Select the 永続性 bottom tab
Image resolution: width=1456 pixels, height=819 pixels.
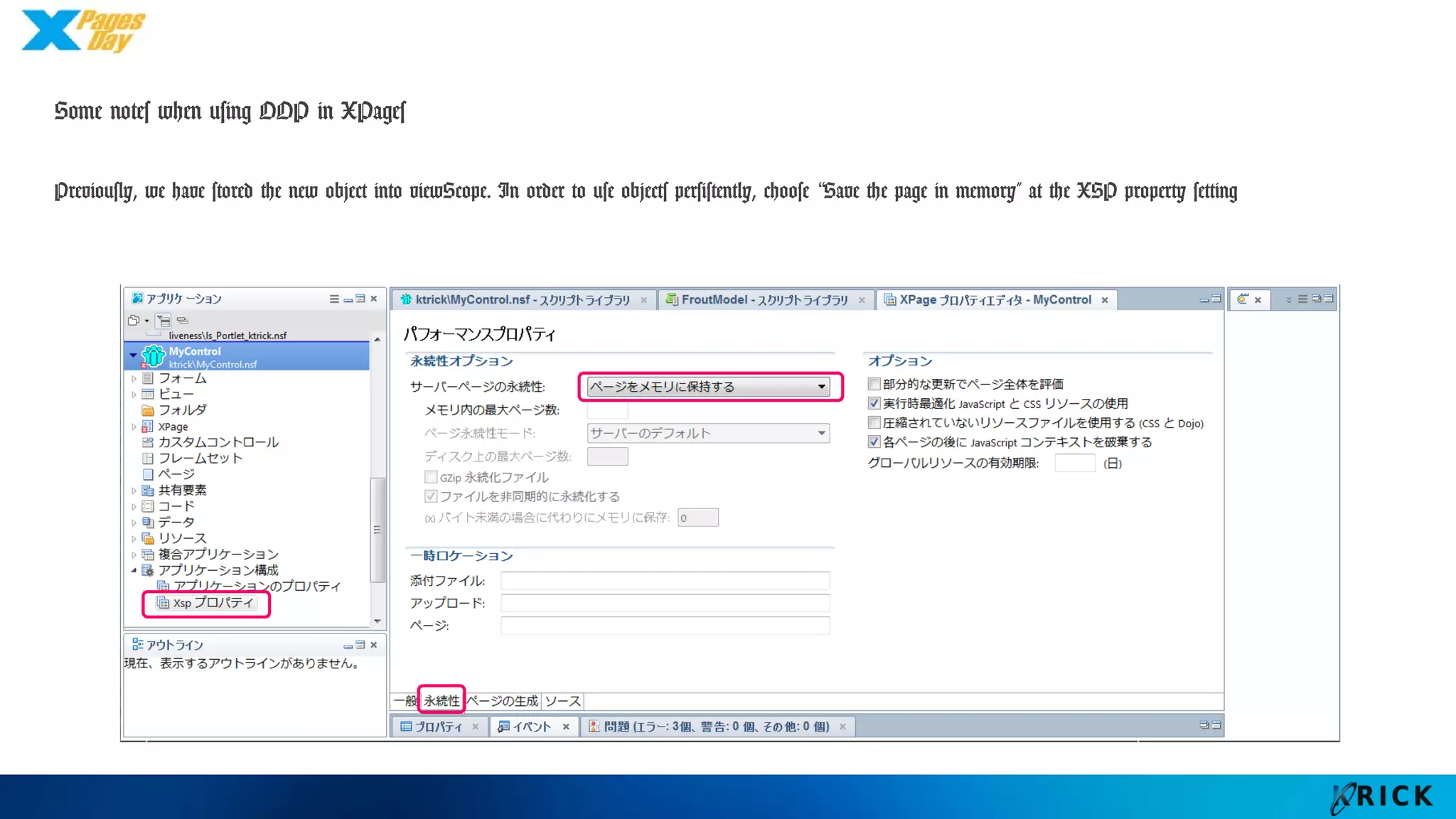(x=441, y=701)
